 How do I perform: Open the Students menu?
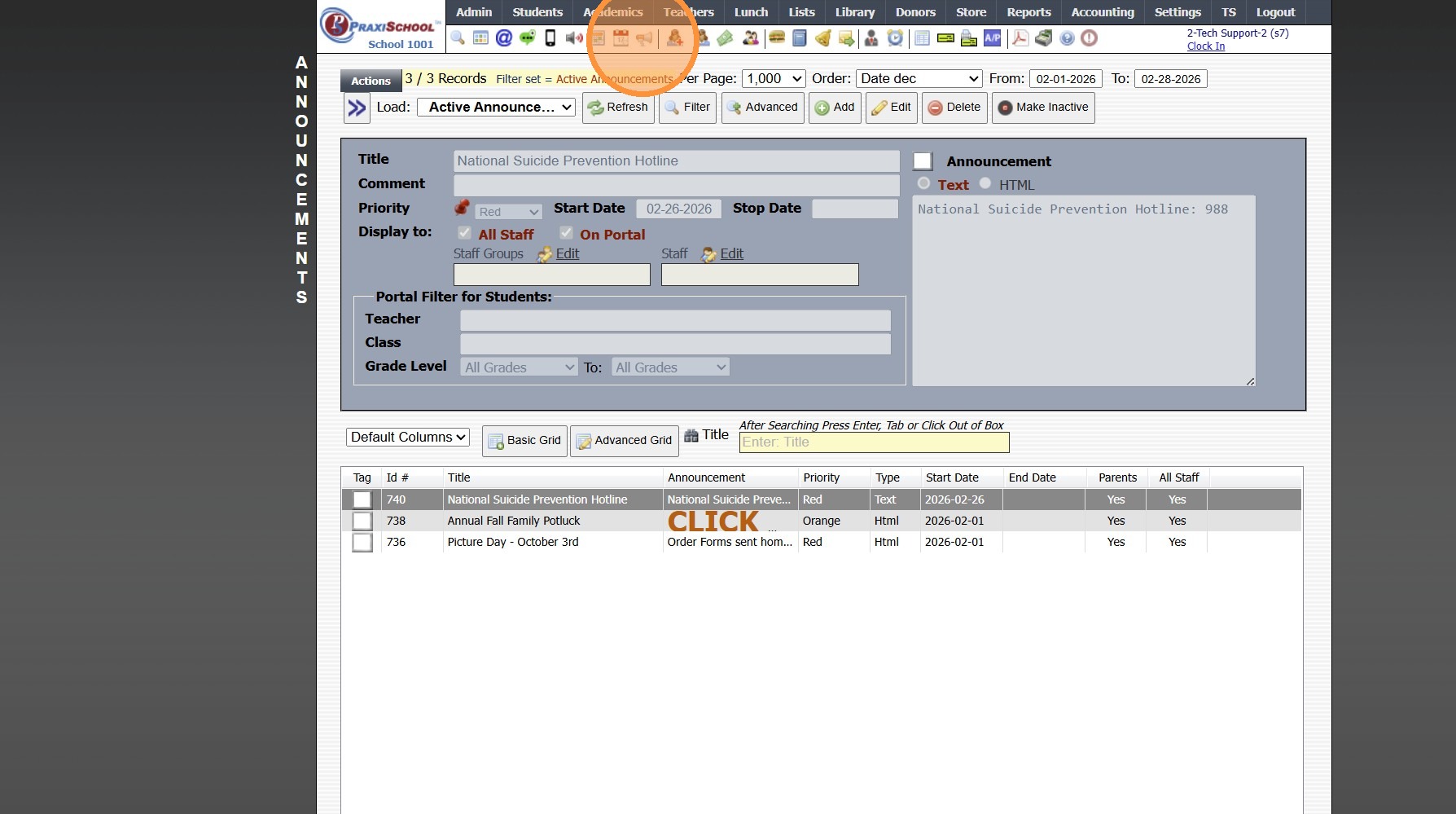tap(537, 12)
